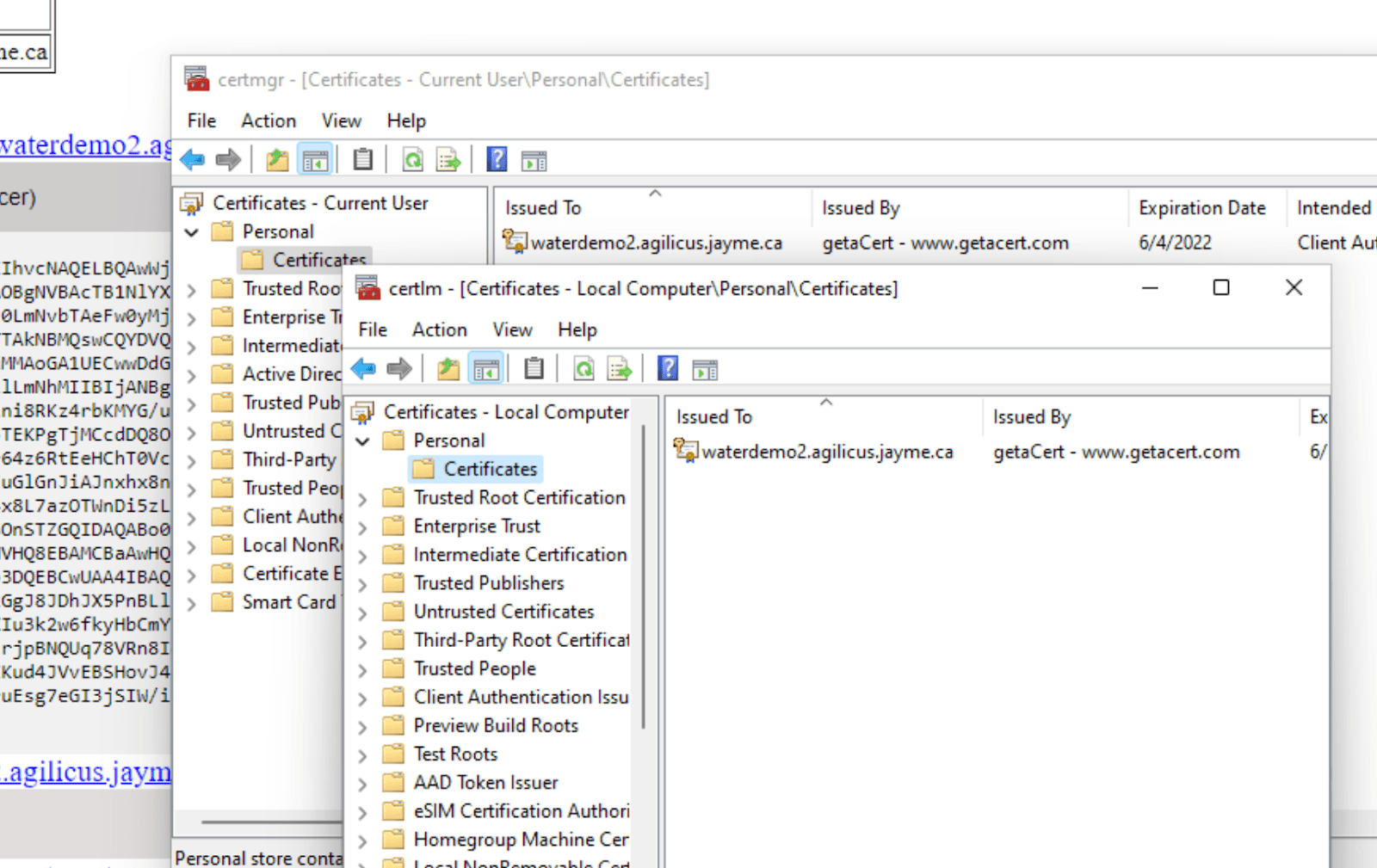The image size is (1377, 868).
Task: Follow the waterdemo2 hyperlink on the web page
Action: tap(84, 145)
